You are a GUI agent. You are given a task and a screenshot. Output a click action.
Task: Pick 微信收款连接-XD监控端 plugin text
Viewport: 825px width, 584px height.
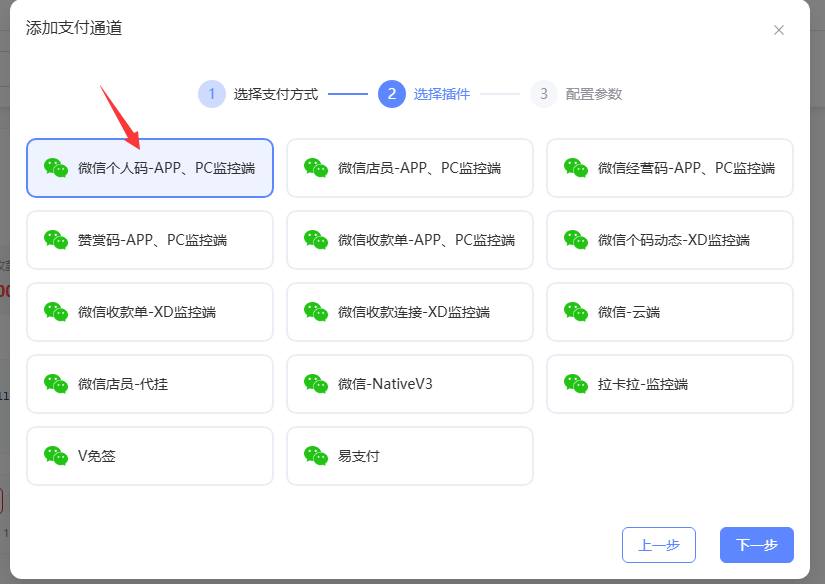pyautogui.click(x=414, y=312)
